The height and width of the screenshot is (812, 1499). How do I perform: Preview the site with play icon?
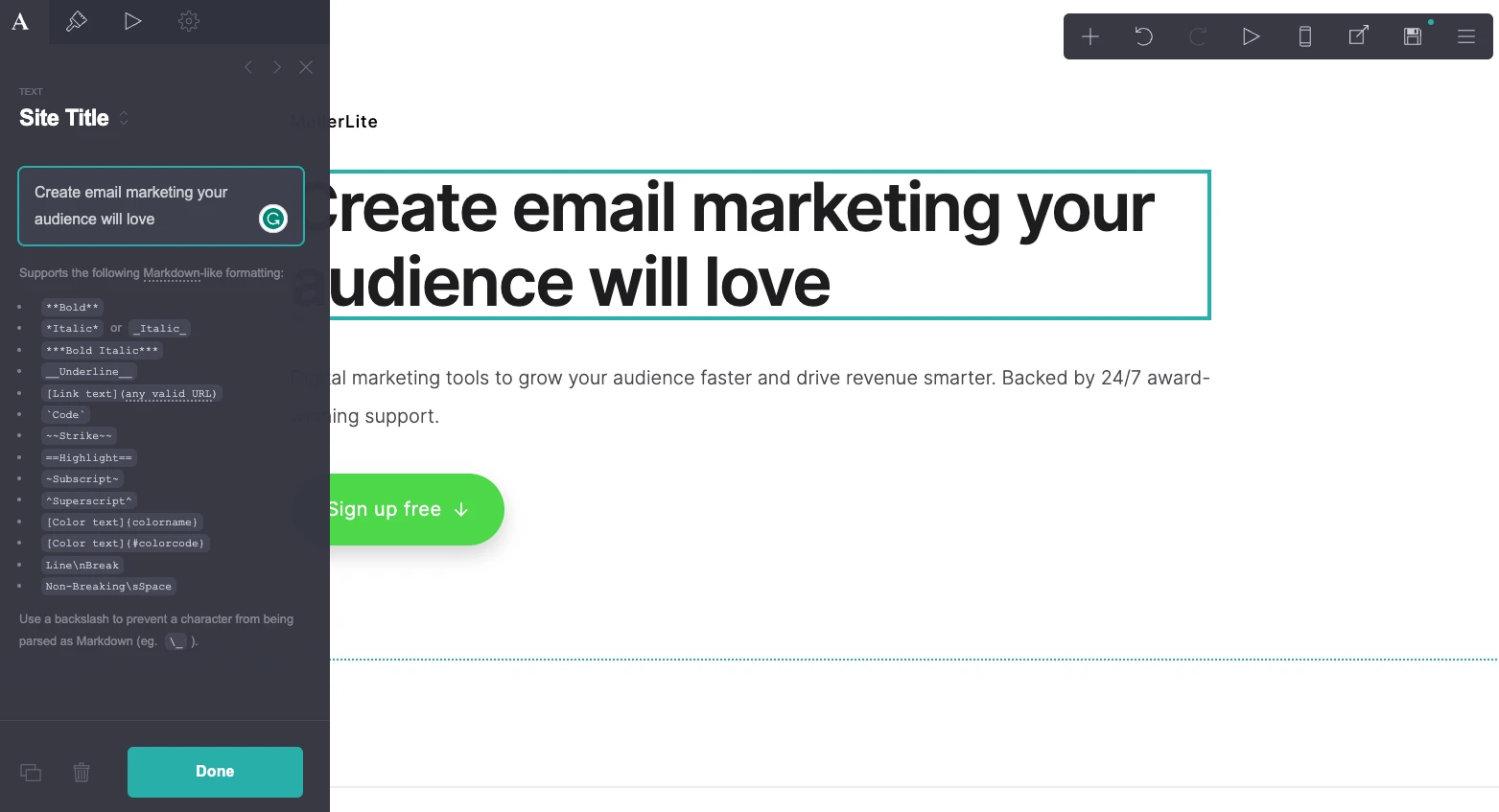1251,36
